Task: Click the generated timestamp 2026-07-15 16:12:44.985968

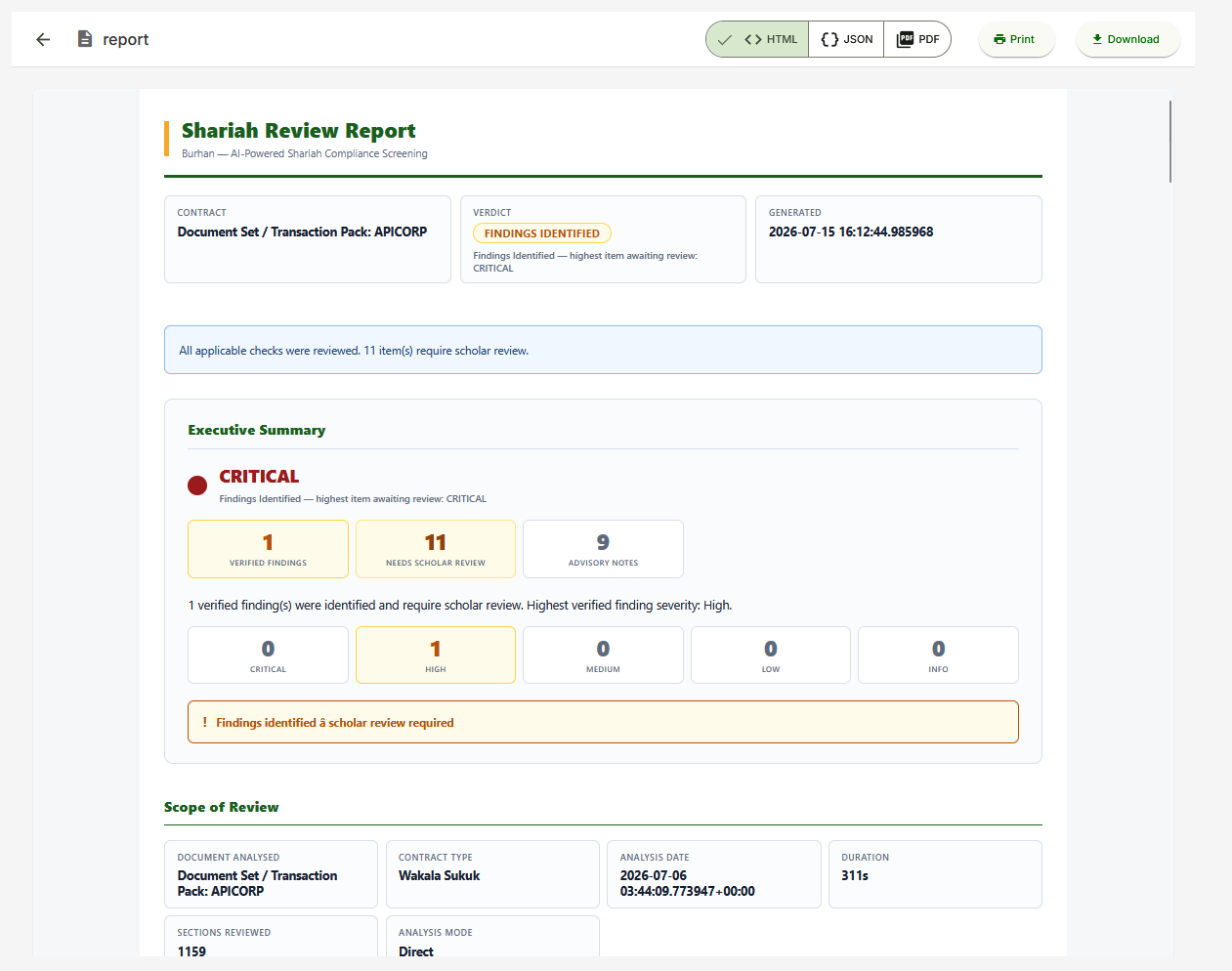Action: pos(851,232)
